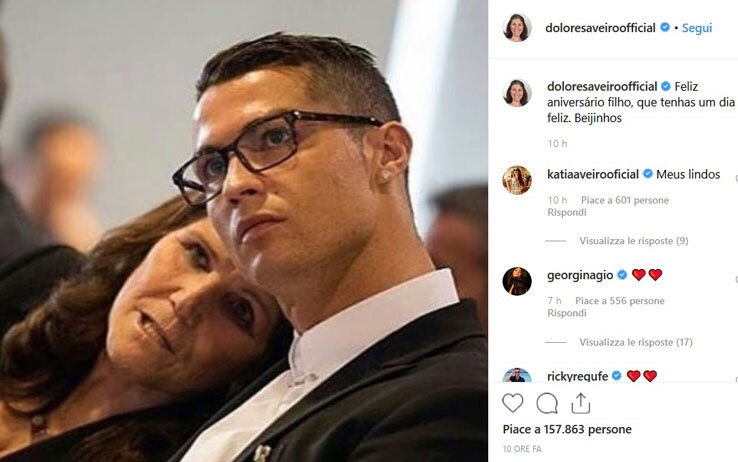Open rickyregufe's profile avatar
738x462 pixels.
tap(517, 375)
